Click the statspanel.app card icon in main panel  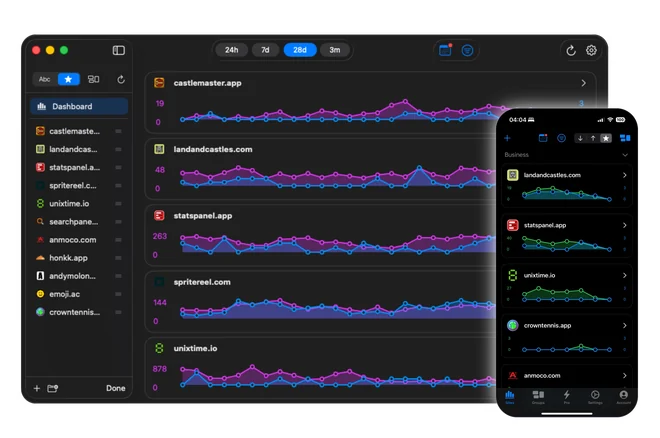click(159, 215)
